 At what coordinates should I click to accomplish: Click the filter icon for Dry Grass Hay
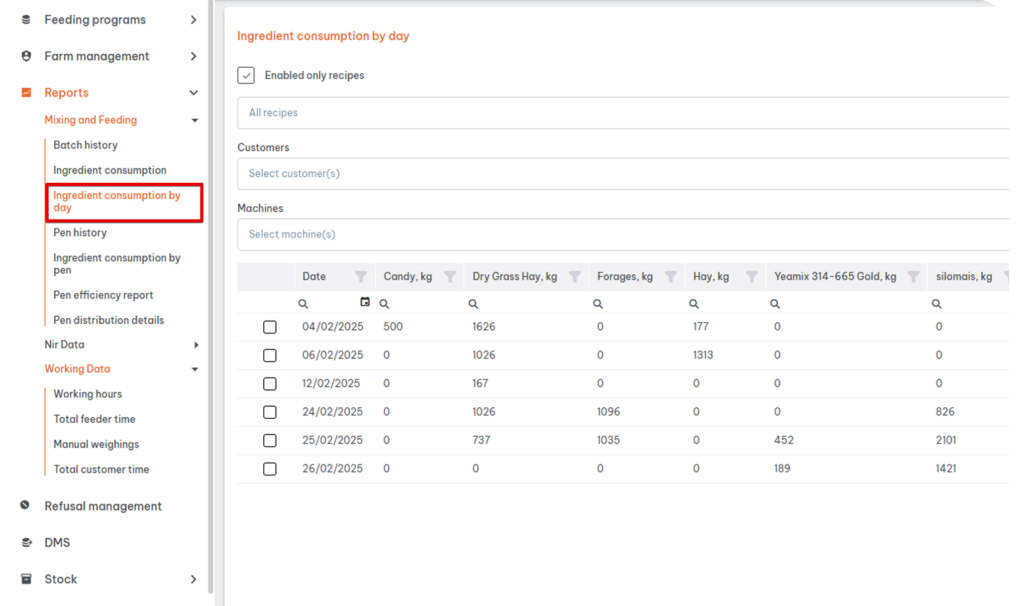(x=575, y=277)
